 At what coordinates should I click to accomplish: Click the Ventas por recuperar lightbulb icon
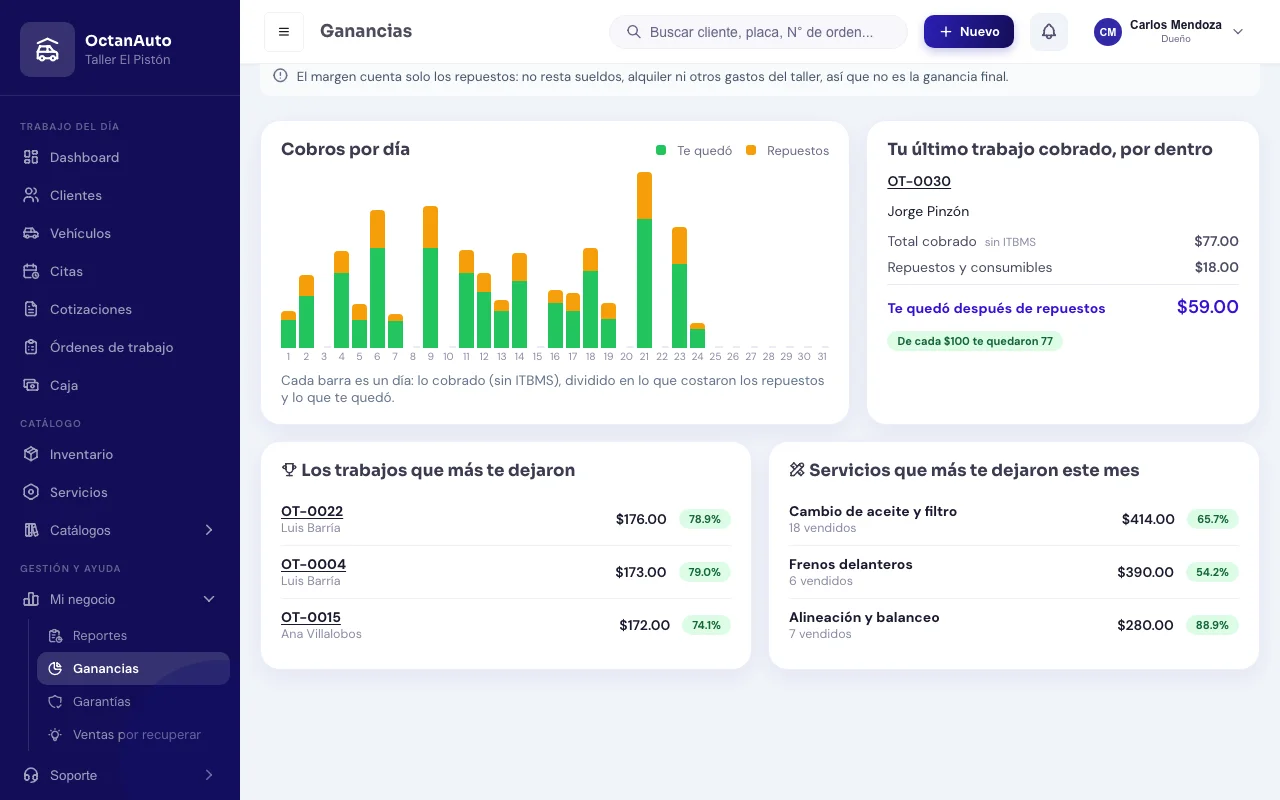tap(55, 734)
